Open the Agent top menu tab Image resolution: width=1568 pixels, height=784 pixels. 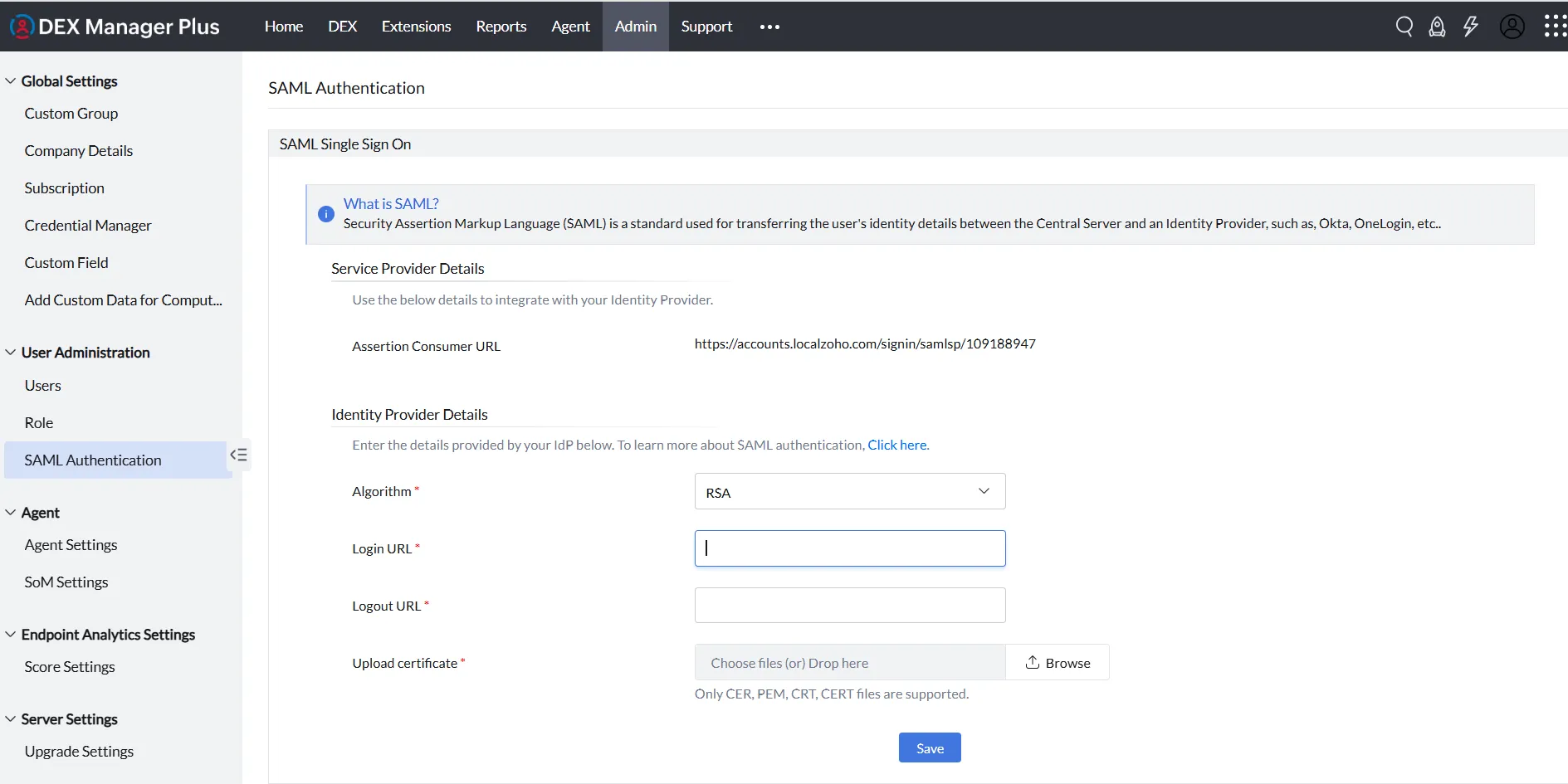point(570,27)
